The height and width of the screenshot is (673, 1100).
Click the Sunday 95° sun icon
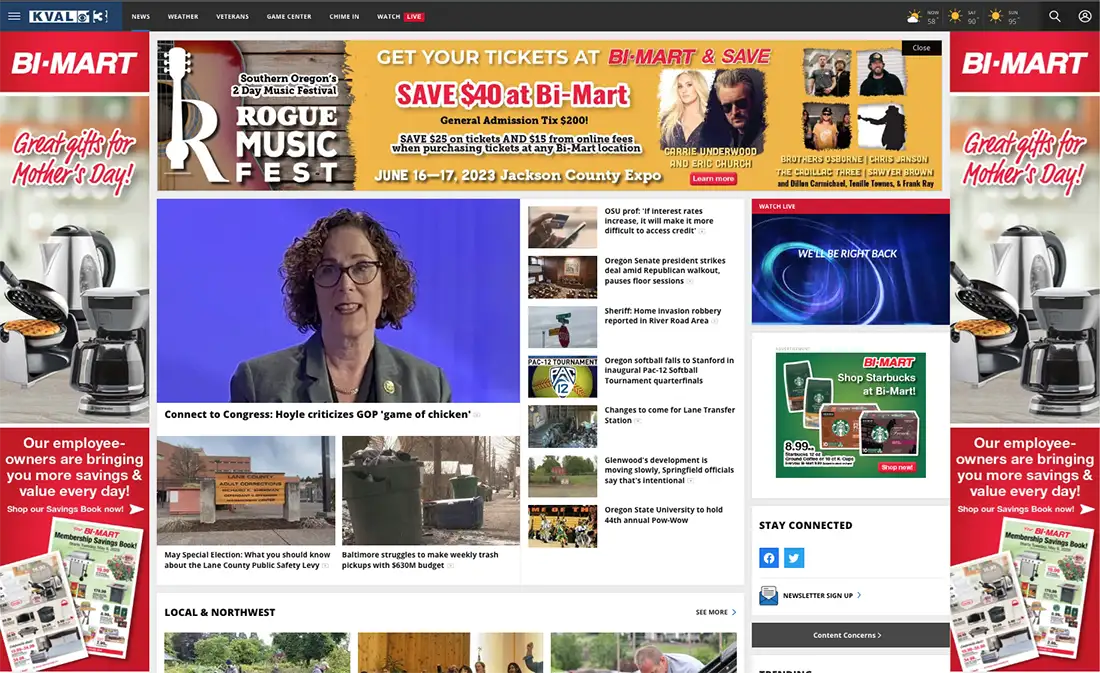pyautogui.click(x=995, y=15)
